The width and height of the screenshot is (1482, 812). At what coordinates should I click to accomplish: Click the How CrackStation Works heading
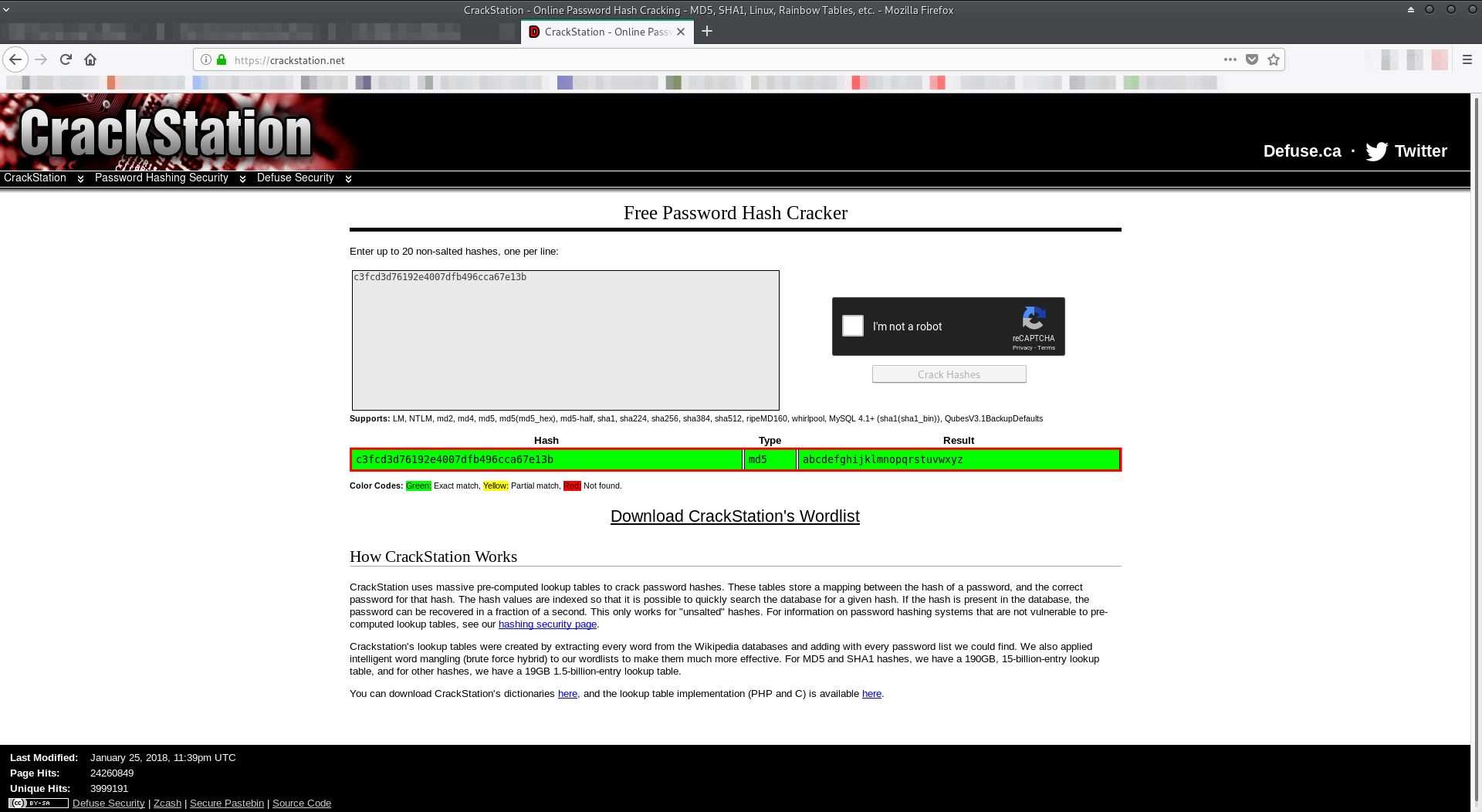coord(433,557)
